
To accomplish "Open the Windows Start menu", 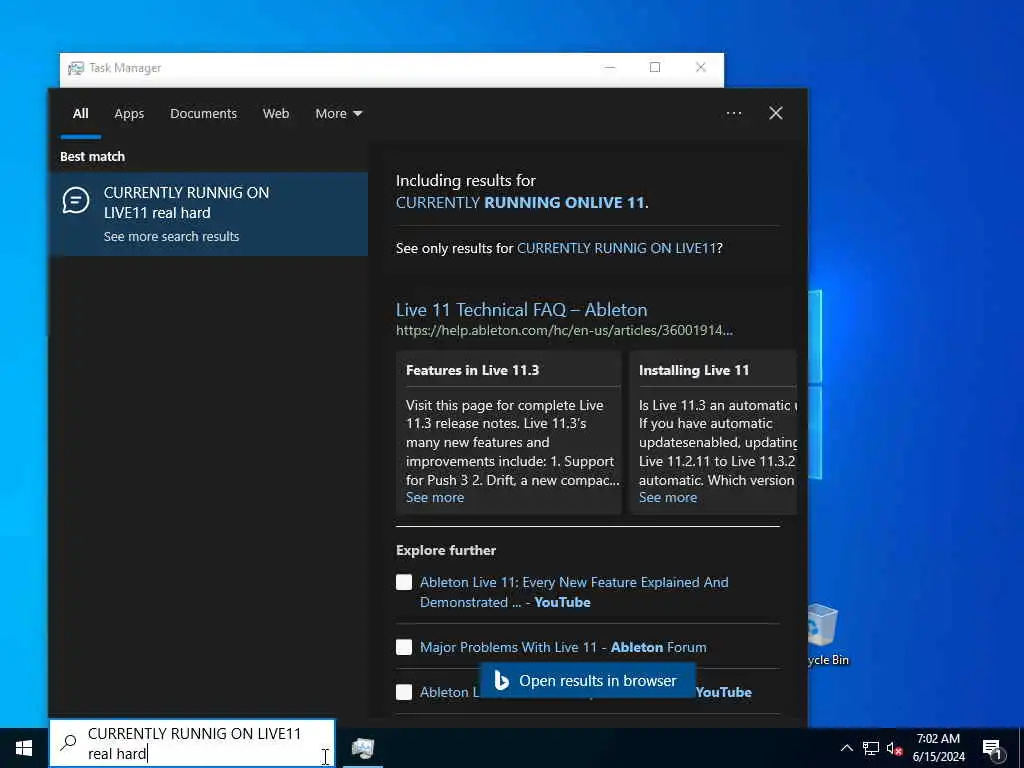I will [24, 748].
